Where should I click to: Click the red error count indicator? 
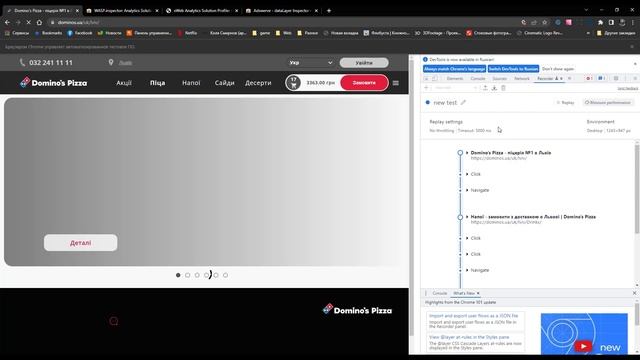click(x=589, y=78)
